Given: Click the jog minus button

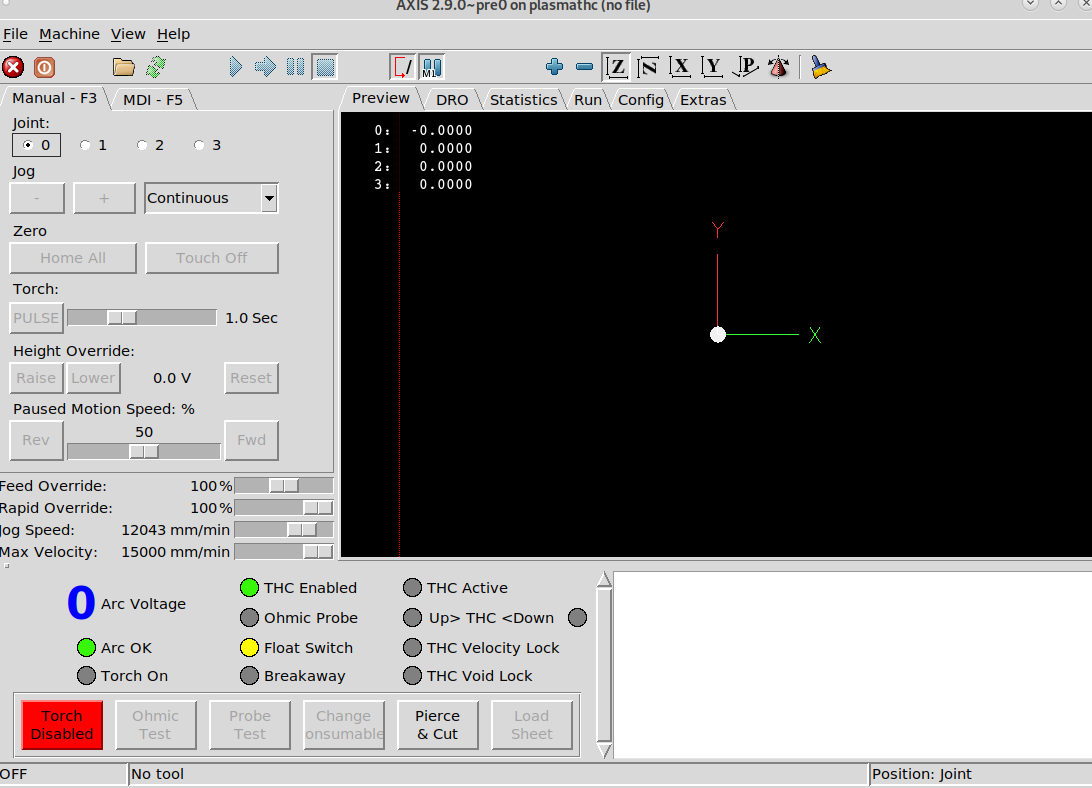Looking at the screenshot, I should (x=37, y=199).
